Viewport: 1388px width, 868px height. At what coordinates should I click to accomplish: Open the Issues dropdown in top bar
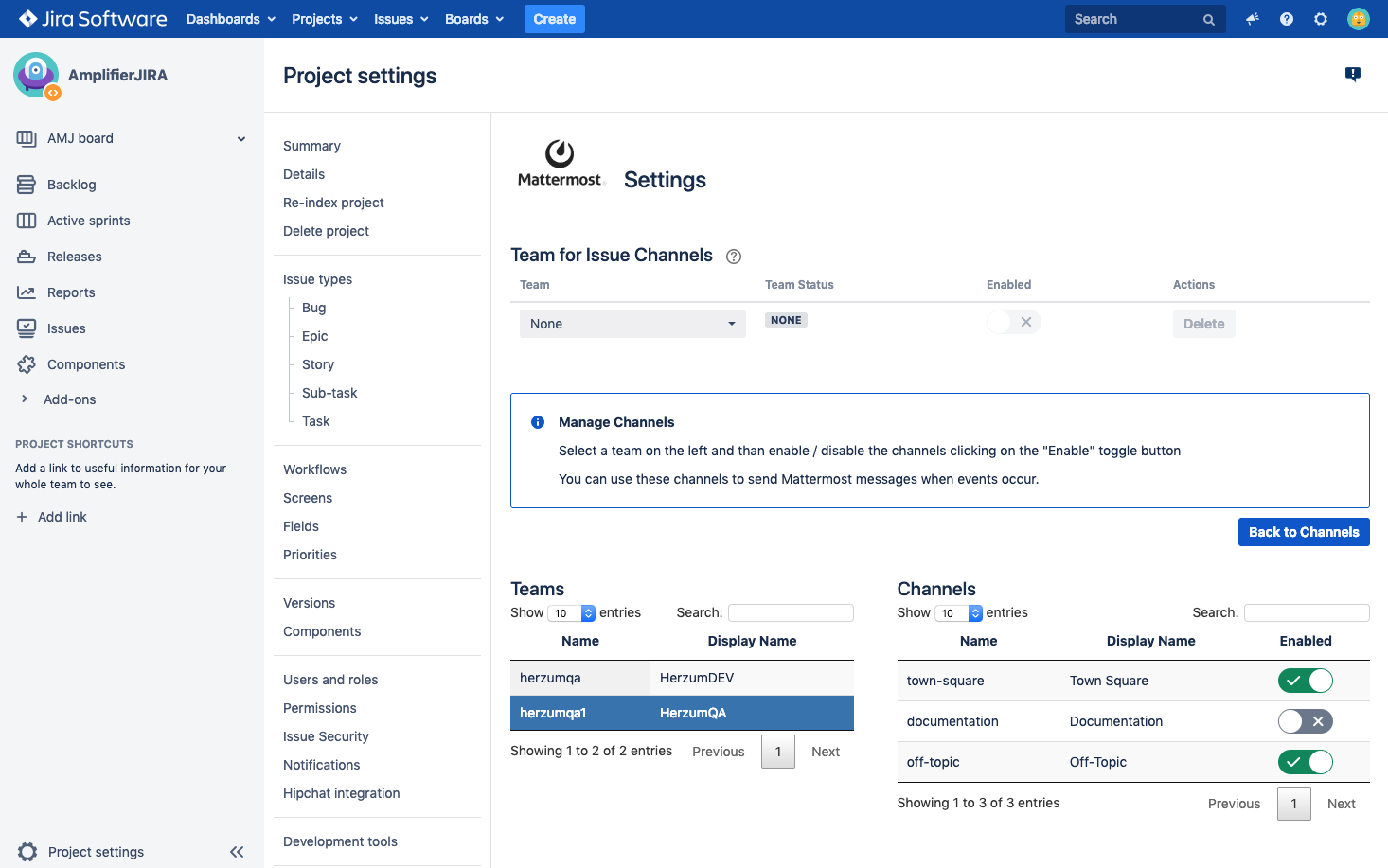coord(401,19)
